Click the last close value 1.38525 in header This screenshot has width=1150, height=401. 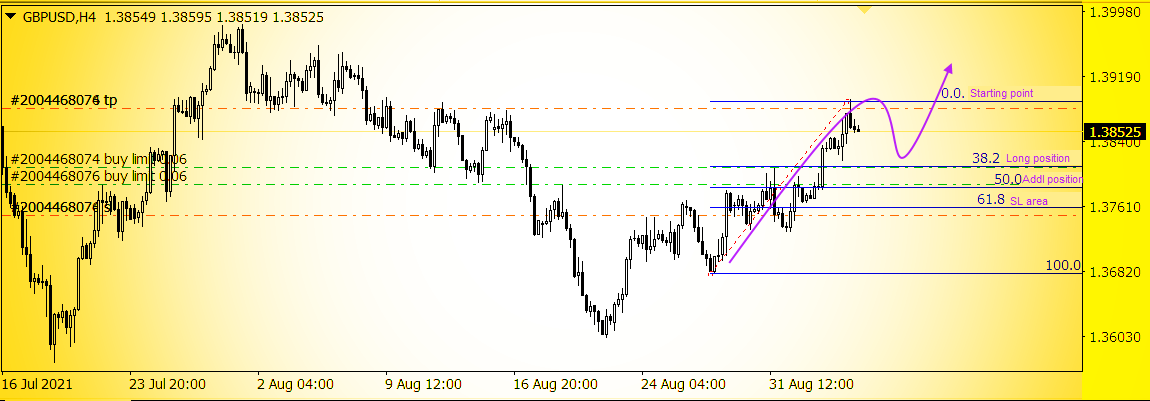[298, 17]
